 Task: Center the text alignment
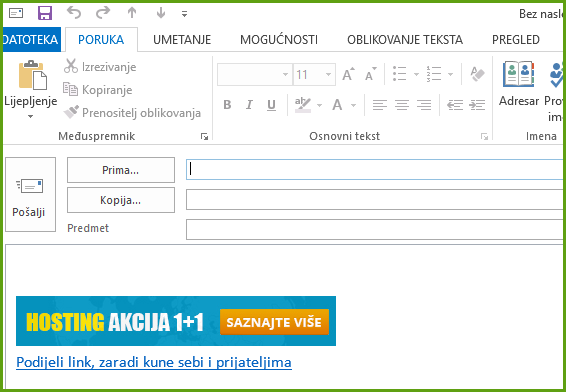(402, 105)
